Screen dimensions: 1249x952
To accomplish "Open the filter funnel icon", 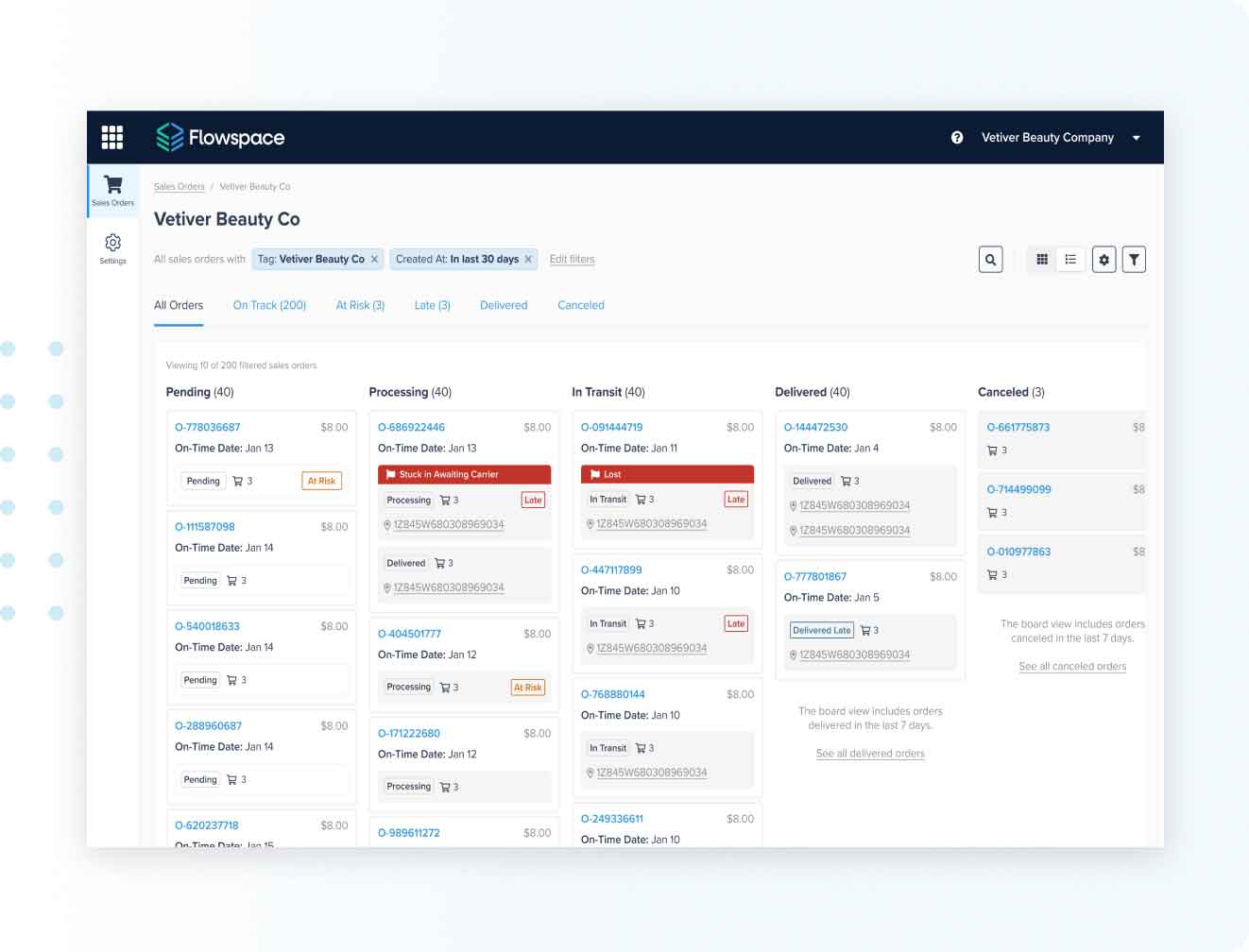I will pos(1134,259).
